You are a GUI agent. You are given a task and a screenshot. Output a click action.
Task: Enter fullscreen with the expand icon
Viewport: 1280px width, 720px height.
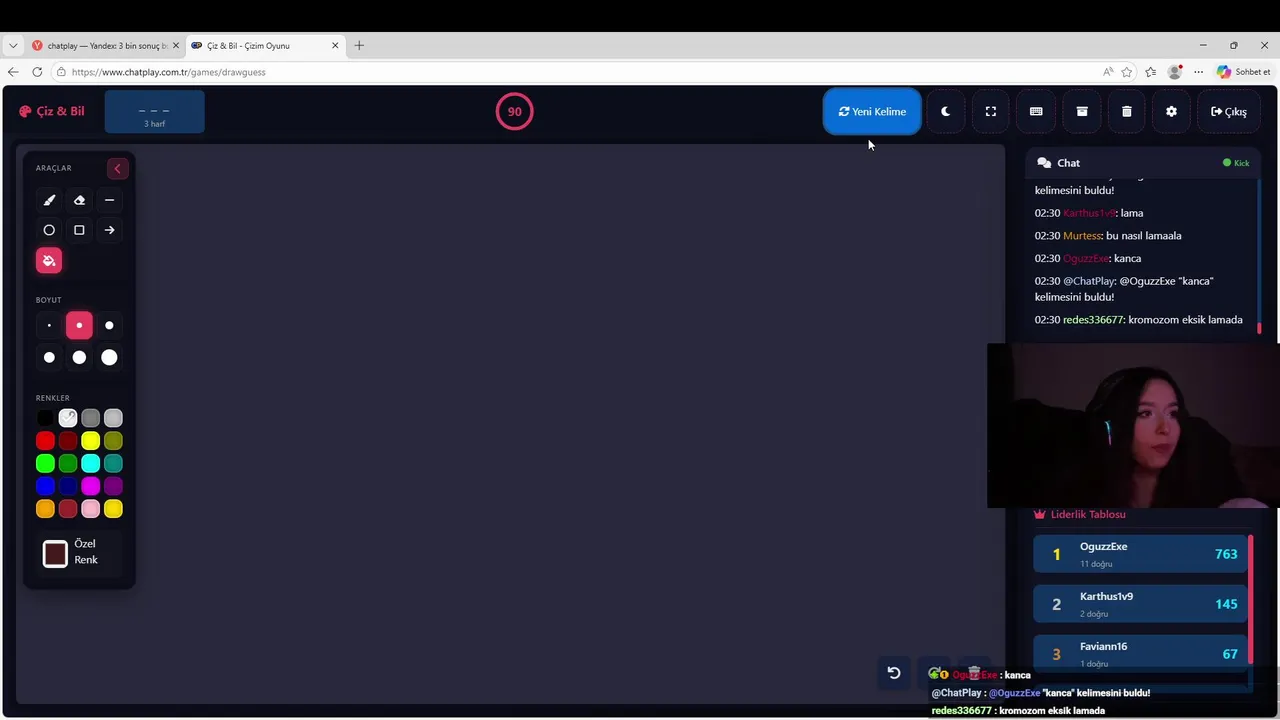tap(991, 112)
